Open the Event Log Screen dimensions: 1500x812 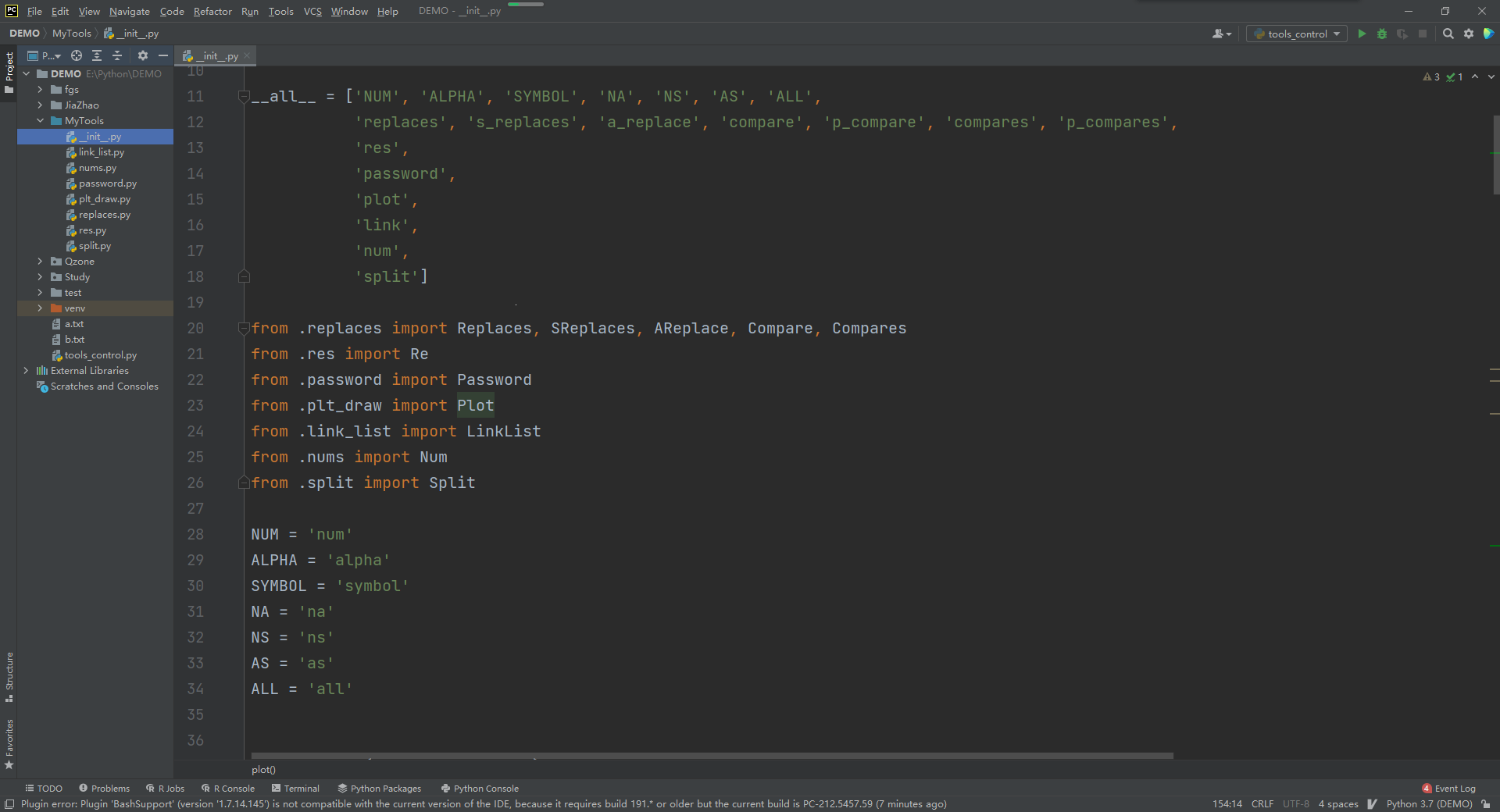(x=1448, y=789)
